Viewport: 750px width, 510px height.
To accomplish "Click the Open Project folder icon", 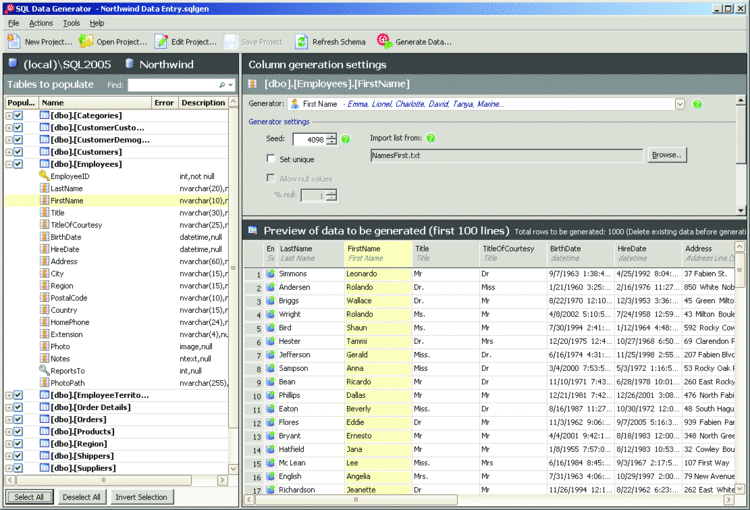I will pos(86,42).
